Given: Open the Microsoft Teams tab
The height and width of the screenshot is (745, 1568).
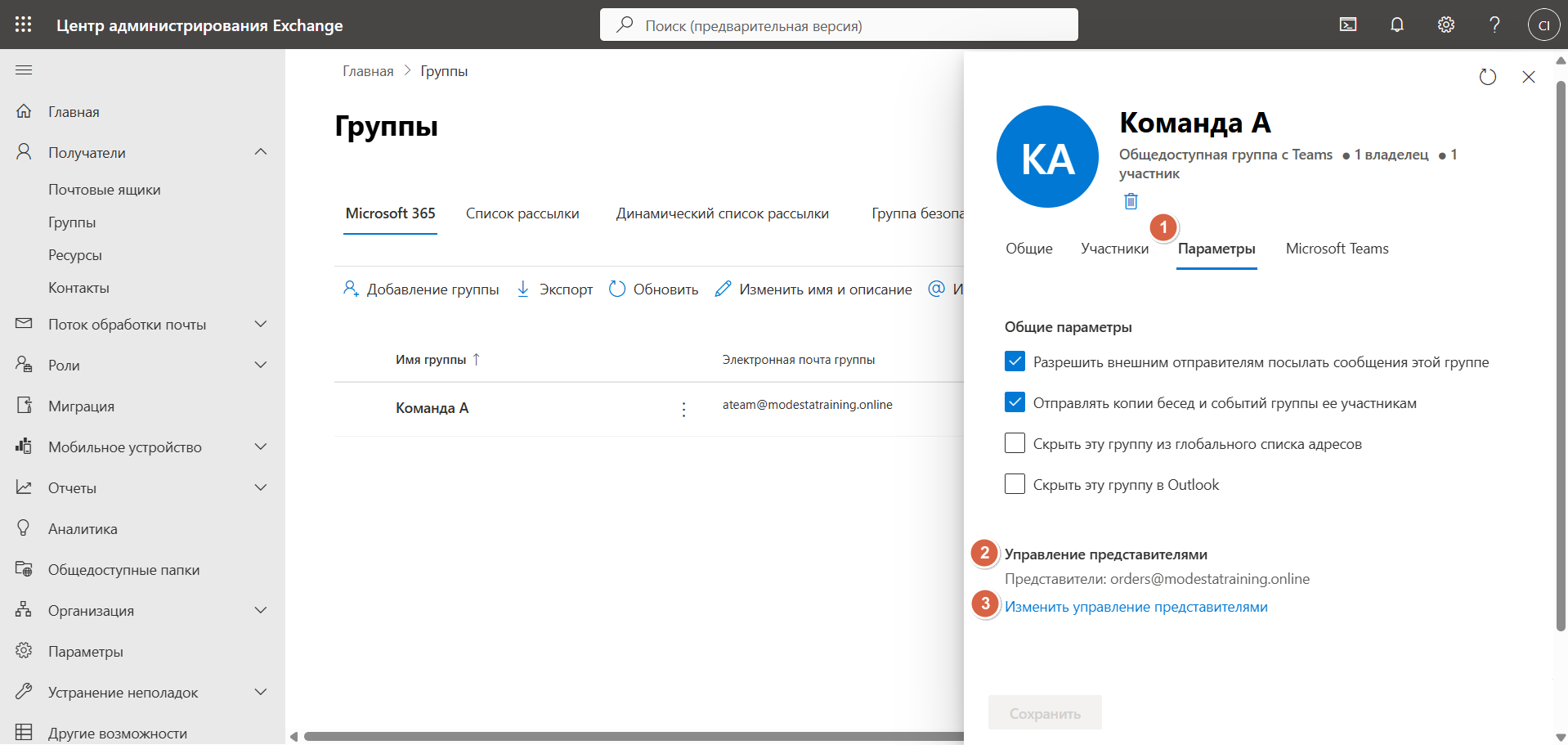Looking at the screenshot, I should 1337,249.
